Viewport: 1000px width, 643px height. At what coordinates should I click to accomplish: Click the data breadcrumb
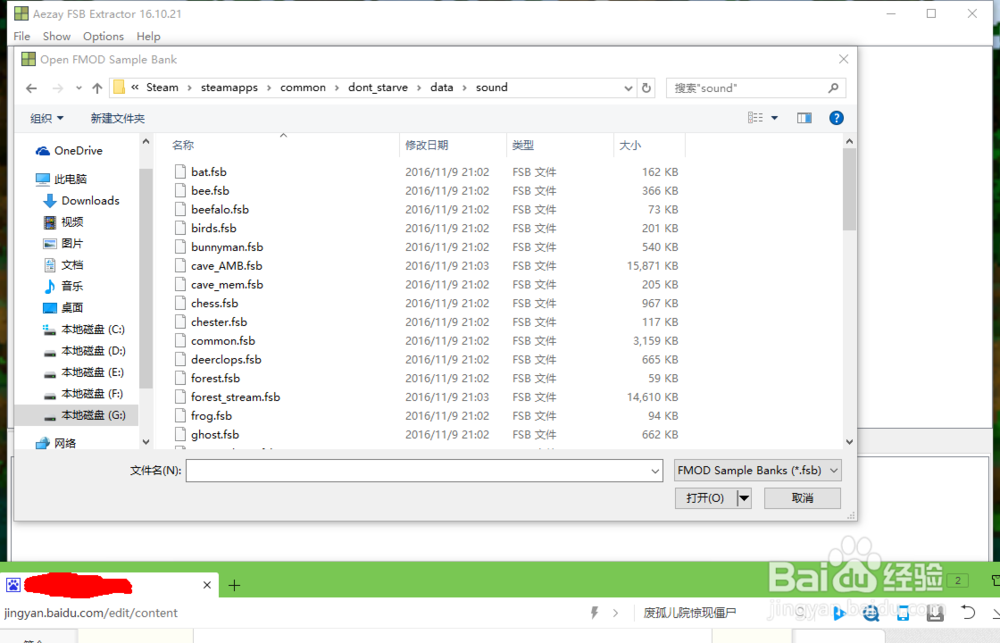click(441, 87)
